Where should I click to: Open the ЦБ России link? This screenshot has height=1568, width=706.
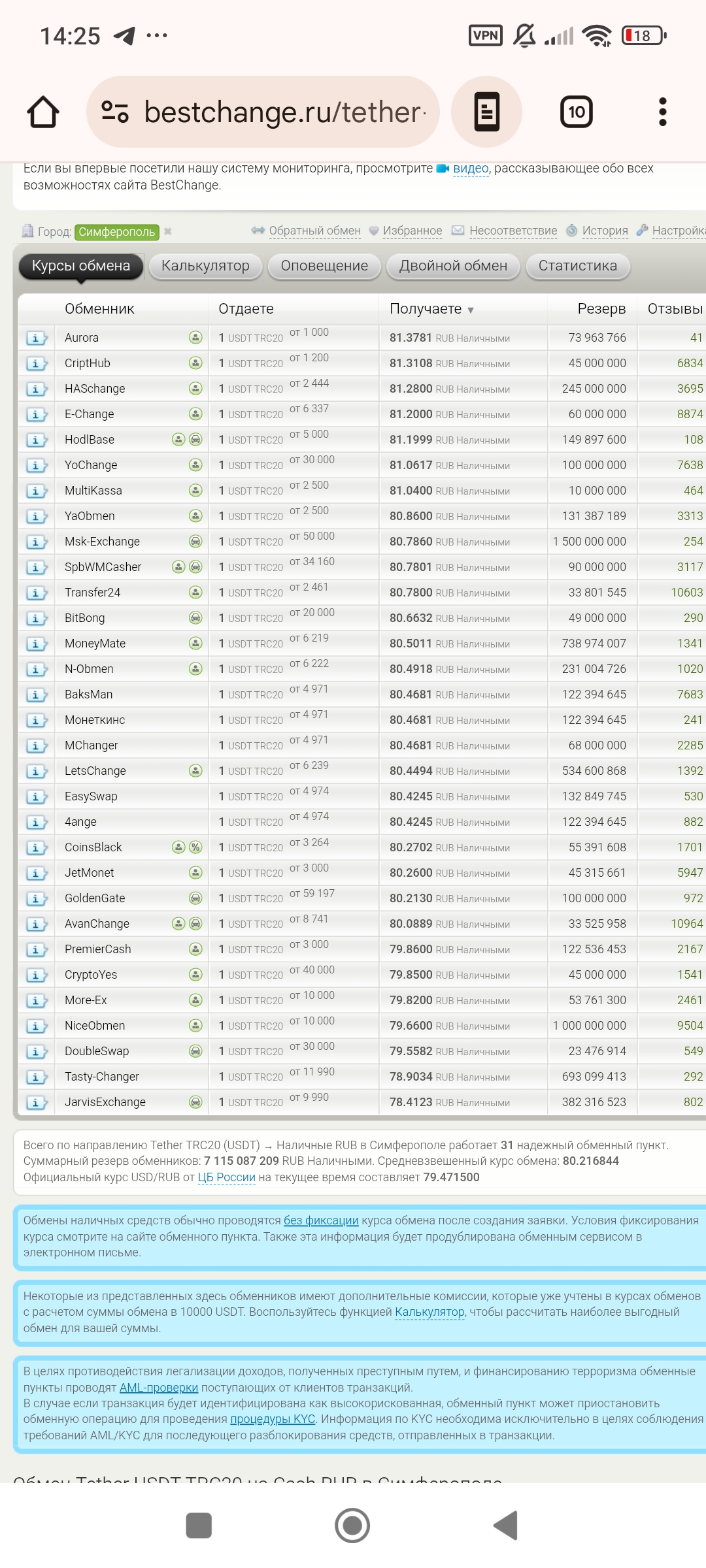[x=226, y=1177]
